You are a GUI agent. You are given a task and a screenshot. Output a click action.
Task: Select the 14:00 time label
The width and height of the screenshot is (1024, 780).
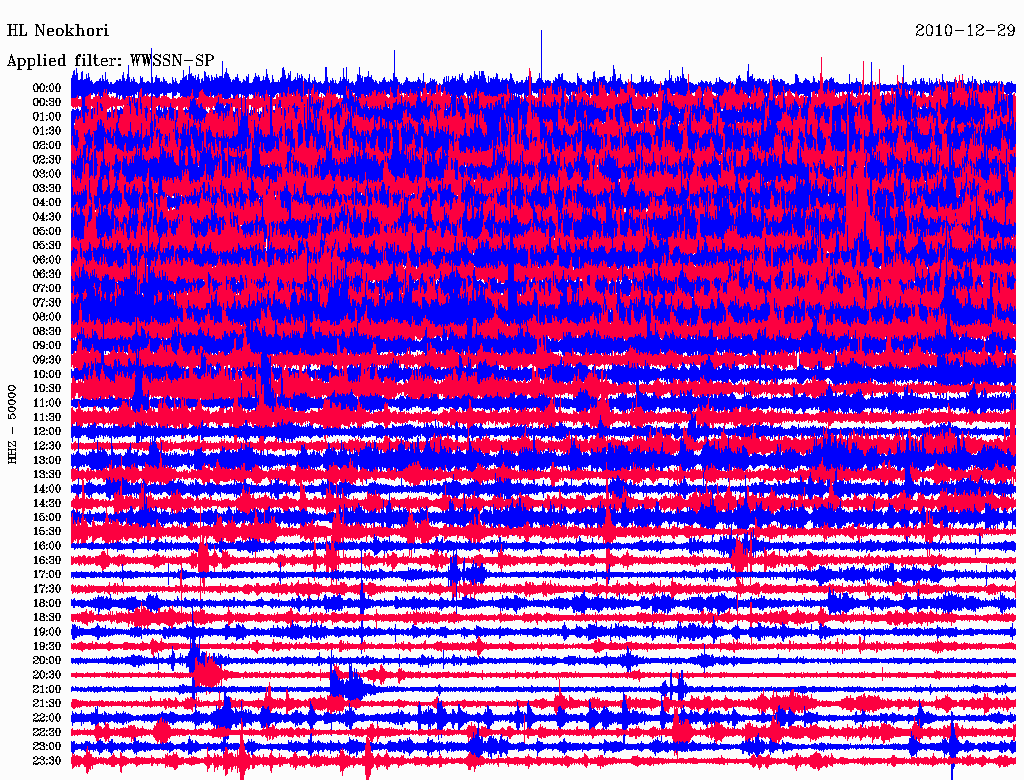[x=47, y=489]
